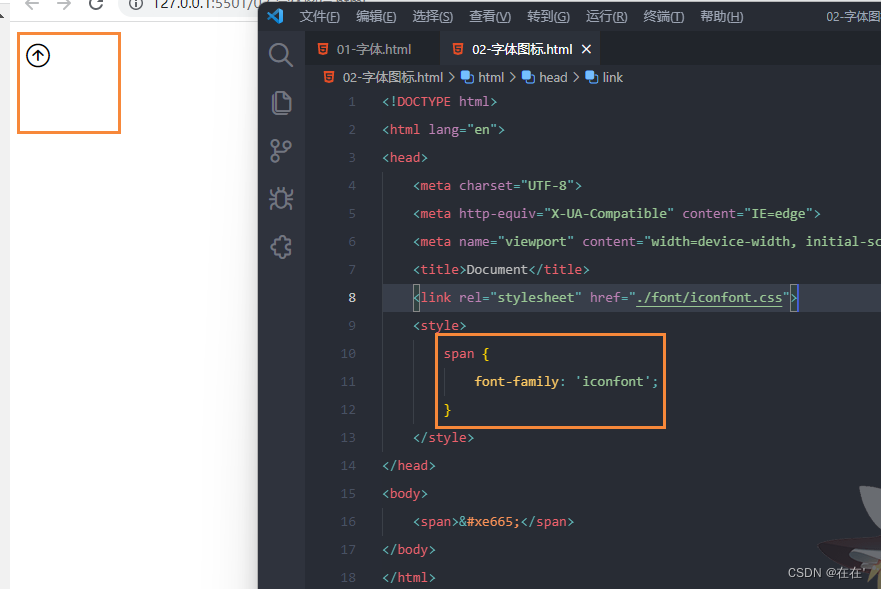Open the html breadcrumb dropdown

point(490,76)
